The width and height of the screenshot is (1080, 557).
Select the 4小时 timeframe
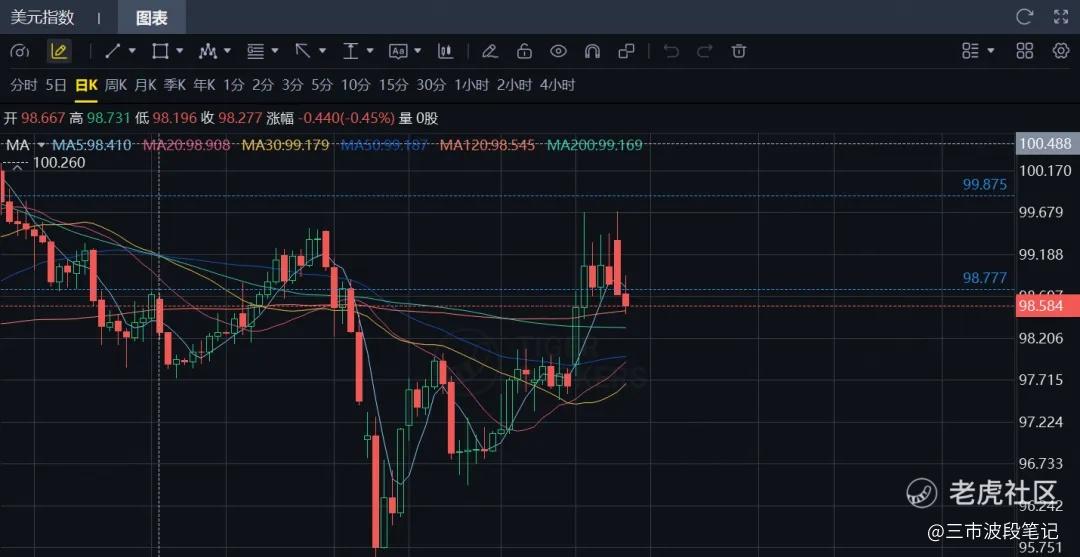[x=557, y=85]
